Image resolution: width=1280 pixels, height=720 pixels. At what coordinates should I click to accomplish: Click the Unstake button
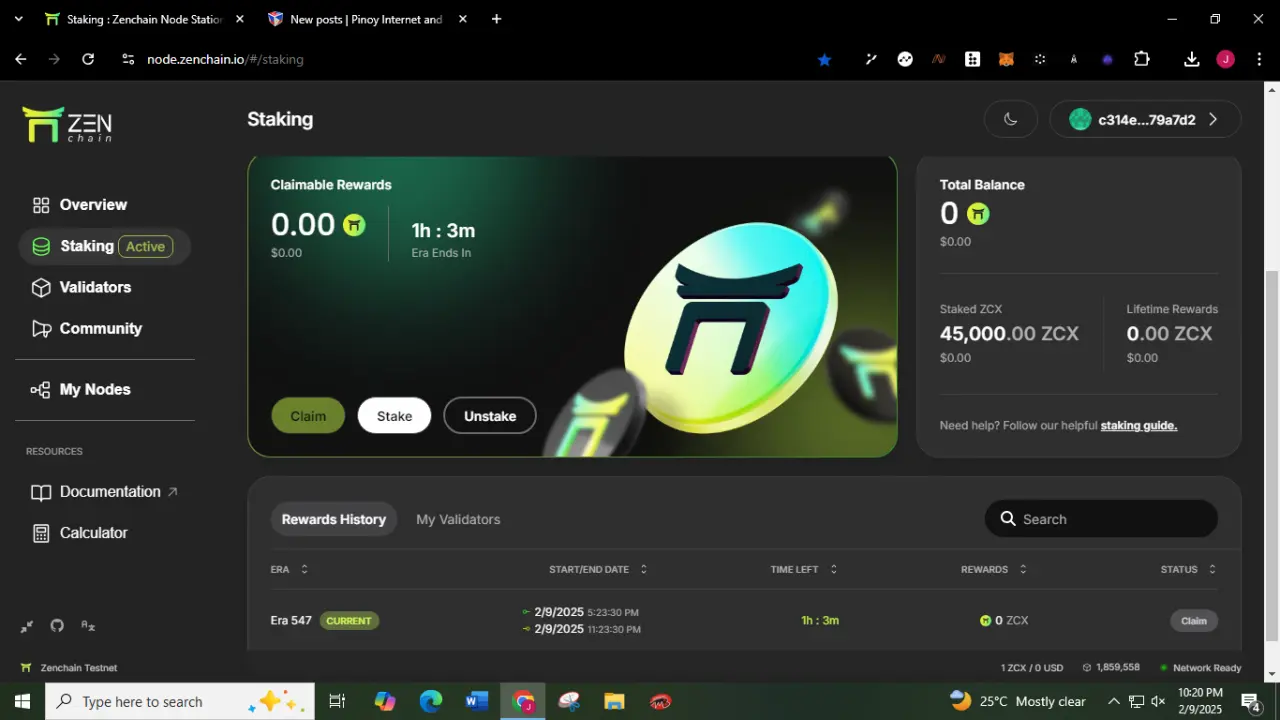490,416
